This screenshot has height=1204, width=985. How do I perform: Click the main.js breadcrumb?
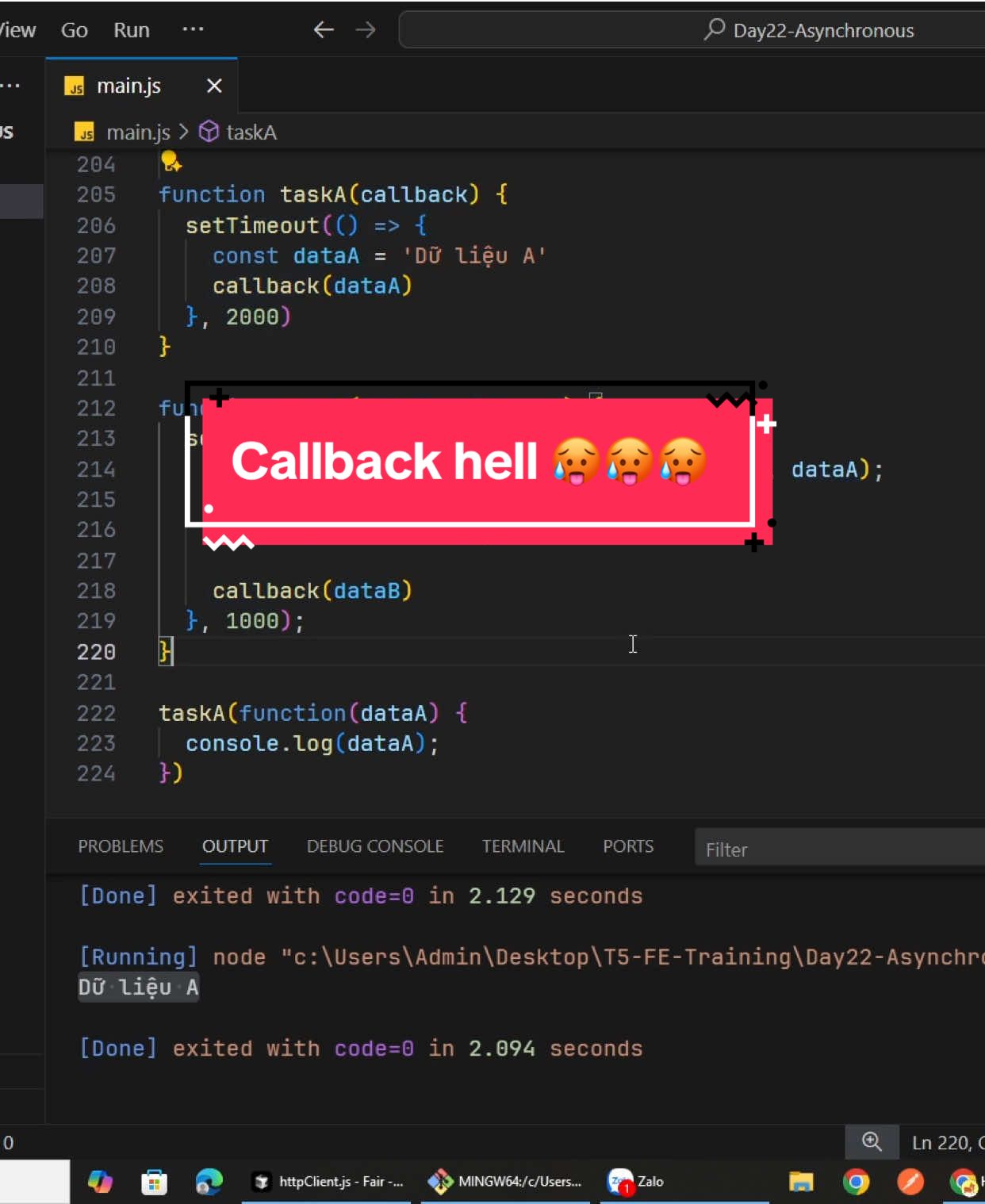click(138, 132)
